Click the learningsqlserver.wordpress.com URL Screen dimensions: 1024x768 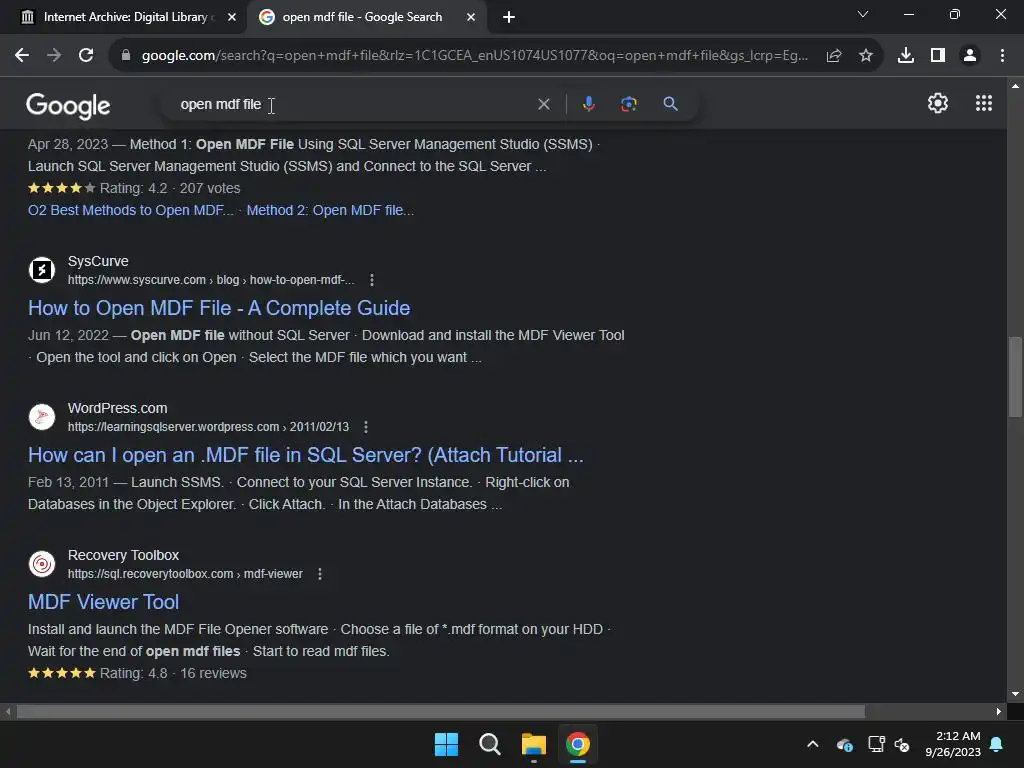click(x=208, y=427)
